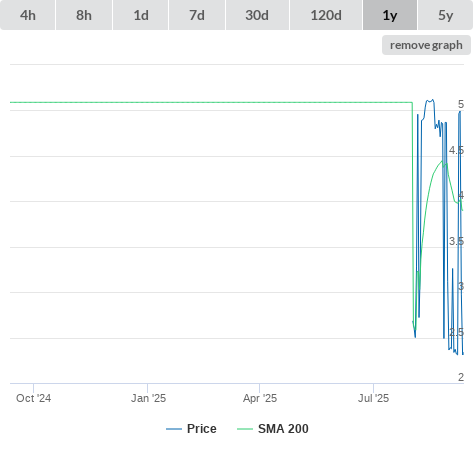Click the y-axis label 2
The image size is (474, 455).
(x=461, y=377)
